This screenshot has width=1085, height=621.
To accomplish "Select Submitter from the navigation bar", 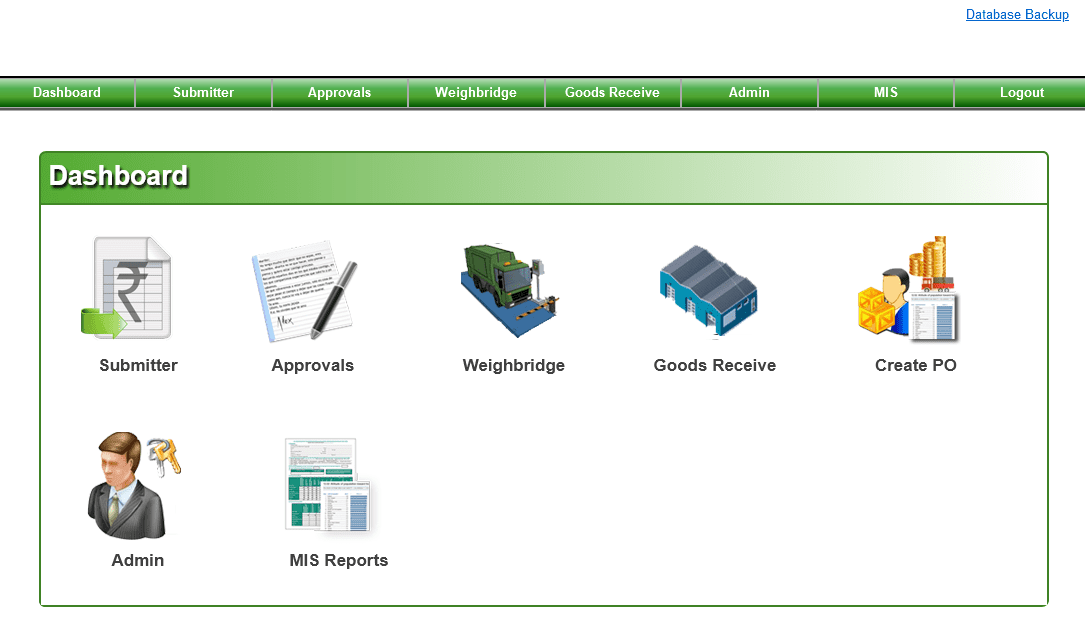I will (x=203, y=92).
